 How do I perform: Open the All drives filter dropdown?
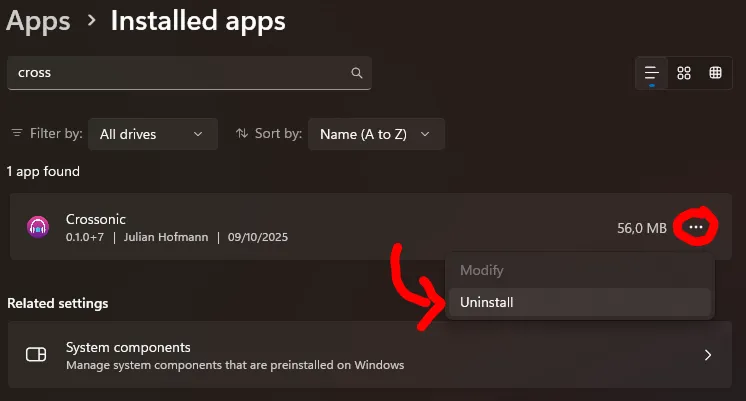point(153,134)
